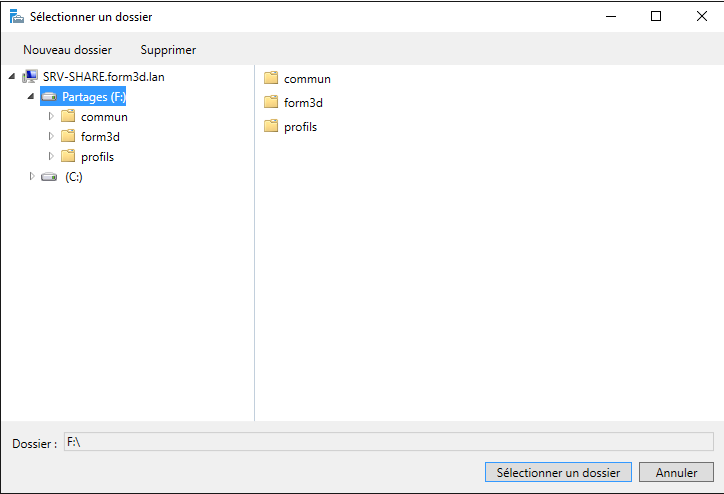This screenshot has width=724, height=494.
Task: Cancel the dialog with Annuler
Action: (676, 472)
